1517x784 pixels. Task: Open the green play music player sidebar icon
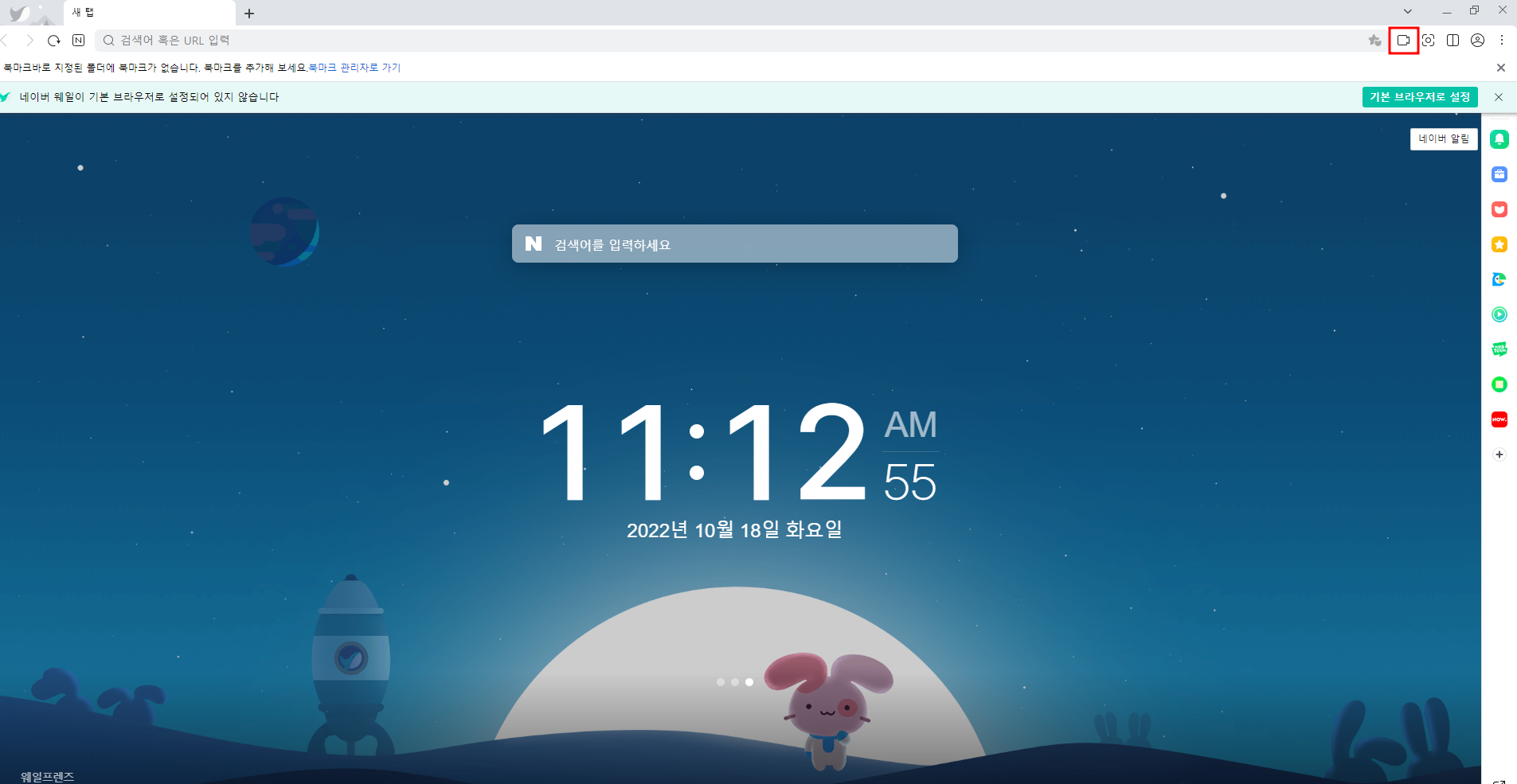[x=1499, y=314]
